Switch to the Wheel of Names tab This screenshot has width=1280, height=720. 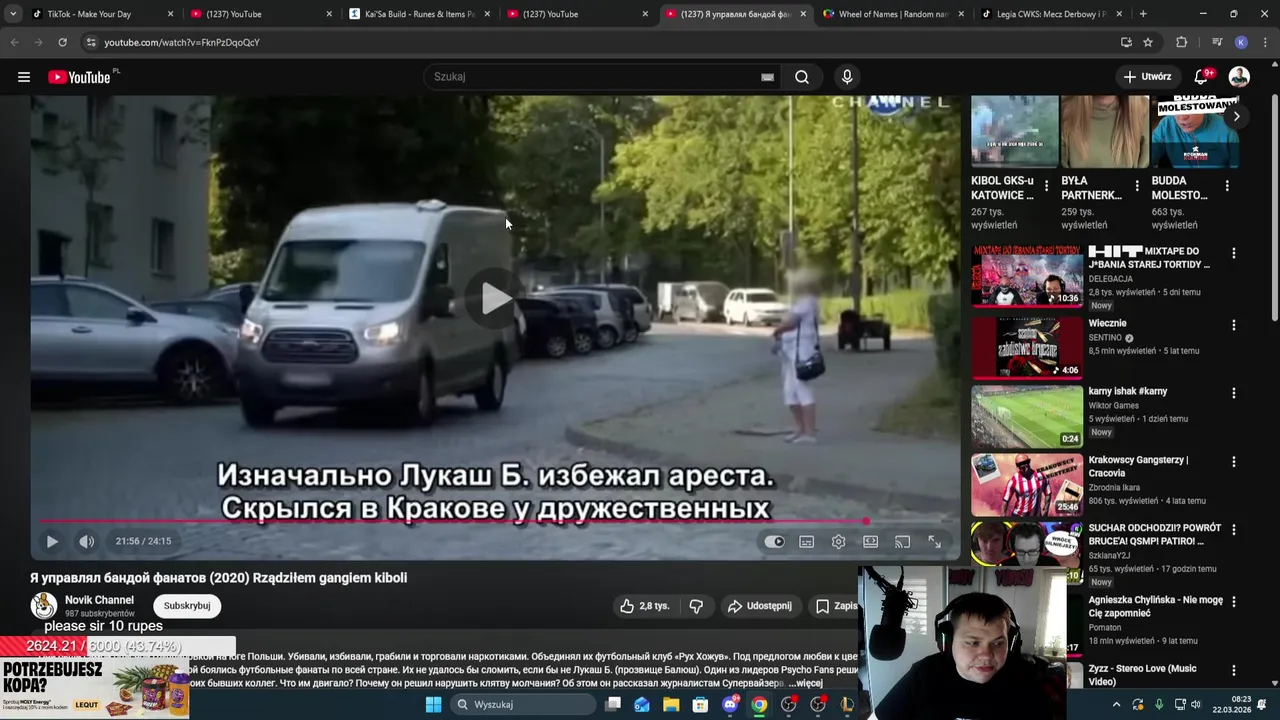click(x=895, y=14)
